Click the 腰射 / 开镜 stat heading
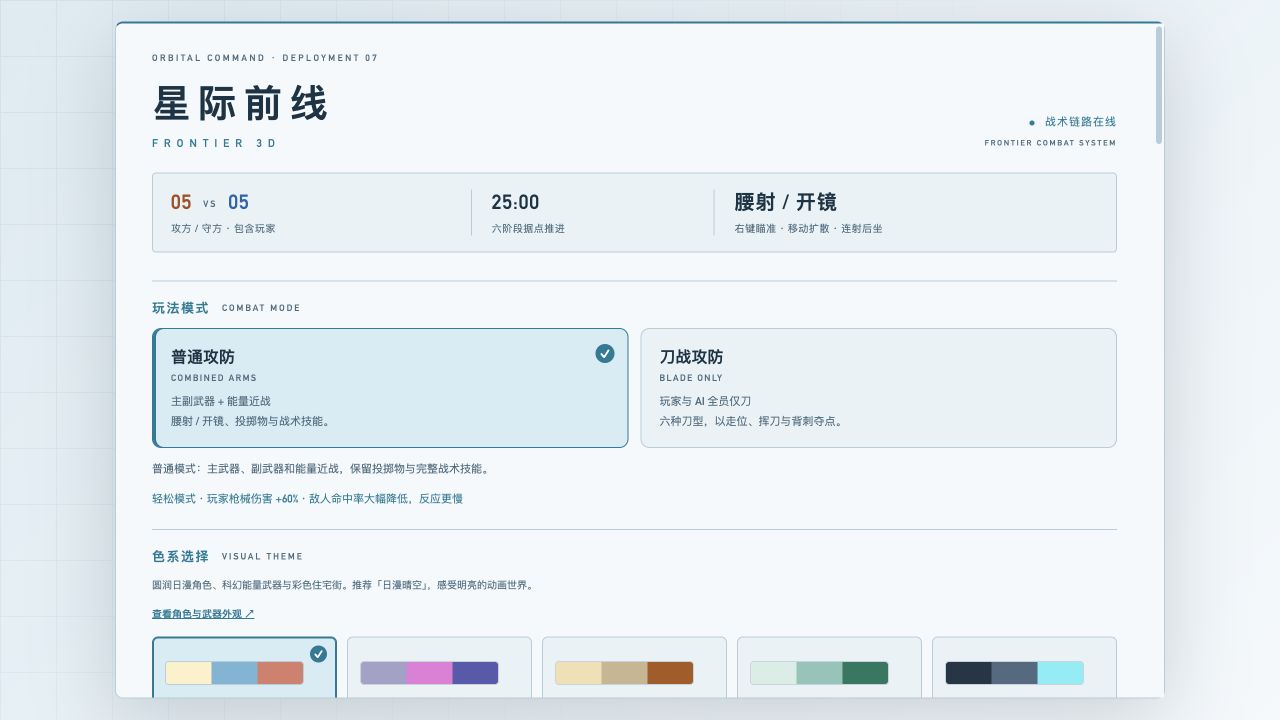Image resolution: width=1280 pixels, height=720 pixels. (x=785, y=202)
